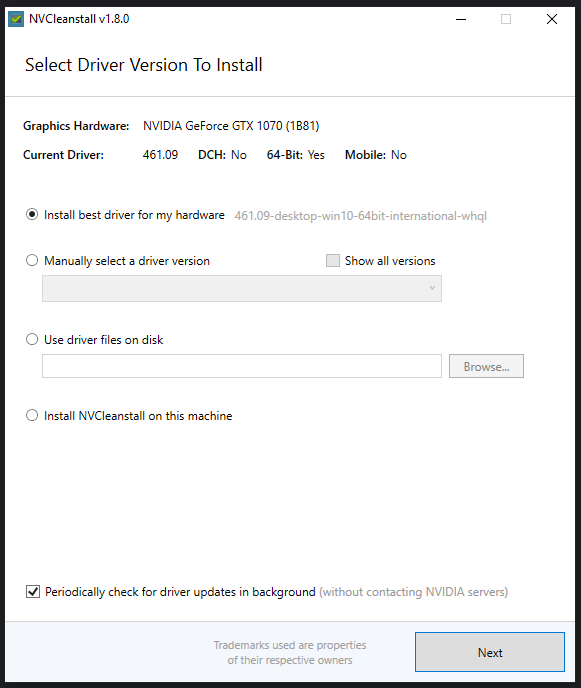Enable the 'Show all versions' checkbox
This screenshot has height=688, width=581.
[333, 260]
